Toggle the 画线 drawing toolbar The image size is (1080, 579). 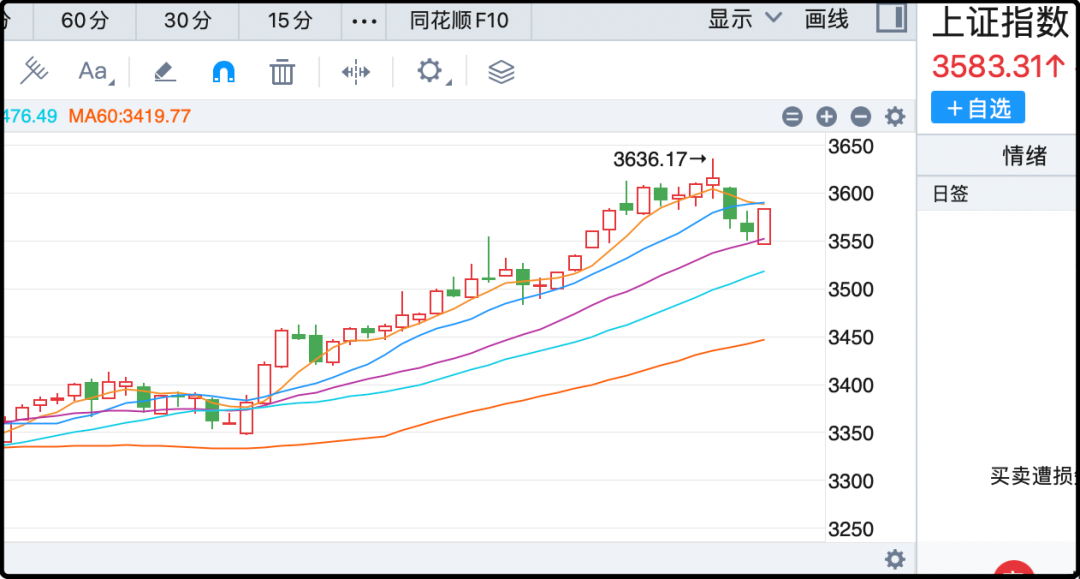coord(826,19)
